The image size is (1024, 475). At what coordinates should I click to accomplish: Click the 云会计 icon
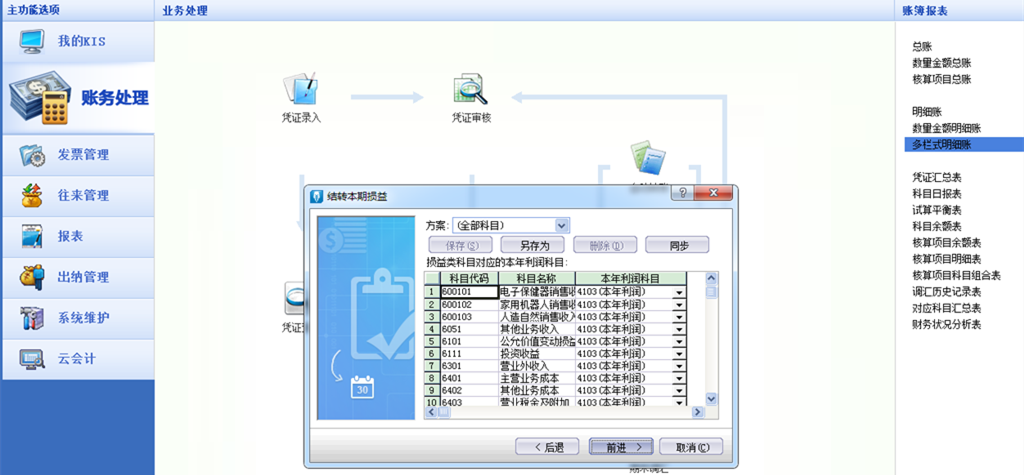point(32,359)
